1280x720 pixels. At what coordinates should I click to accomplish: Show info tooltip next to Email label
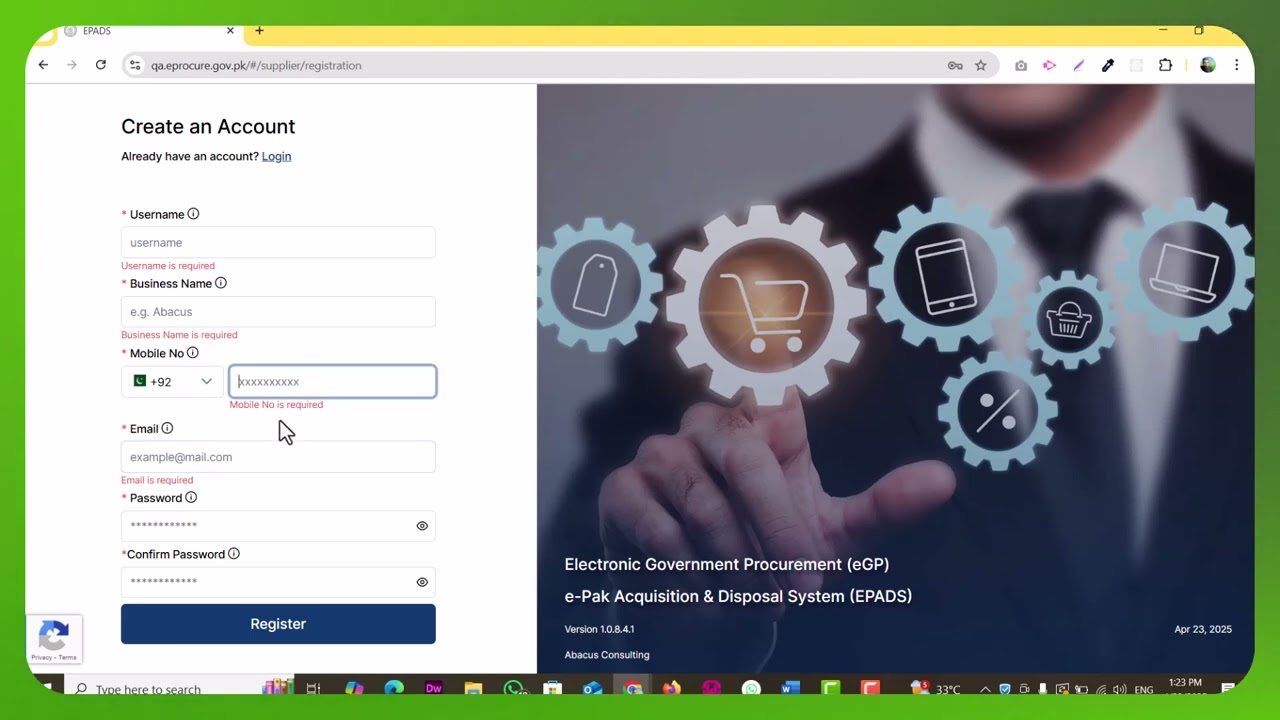coord(167,428)
